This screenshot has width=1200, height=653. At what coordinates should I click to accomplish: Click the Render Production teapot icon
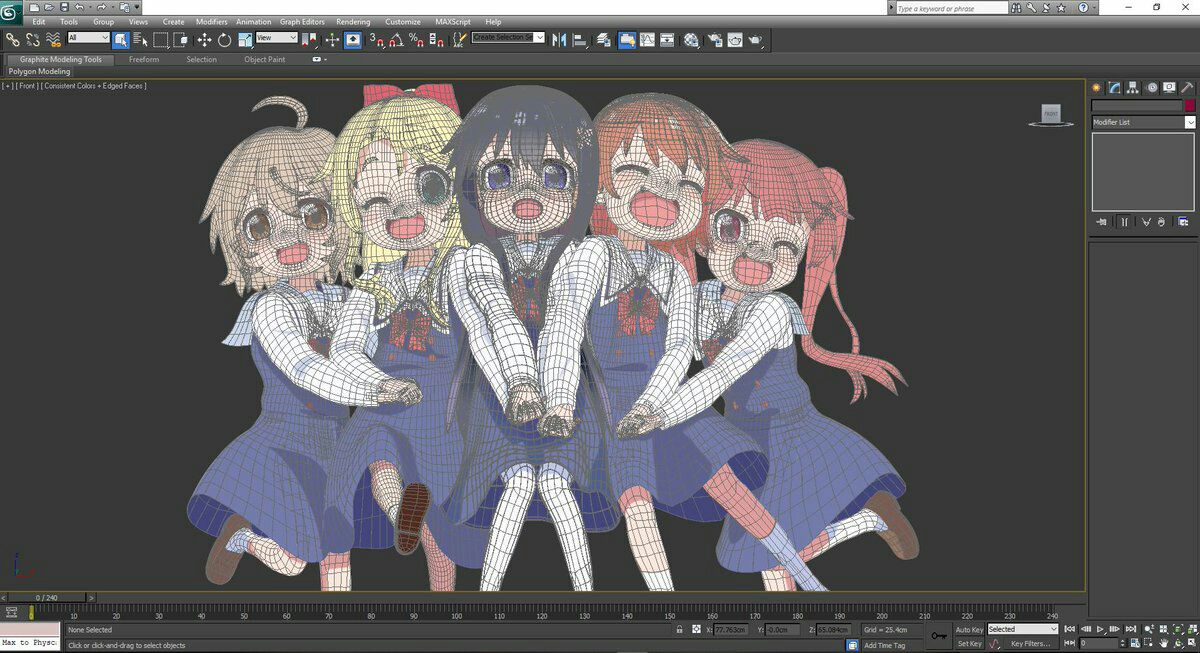click(x=756, y=40)
